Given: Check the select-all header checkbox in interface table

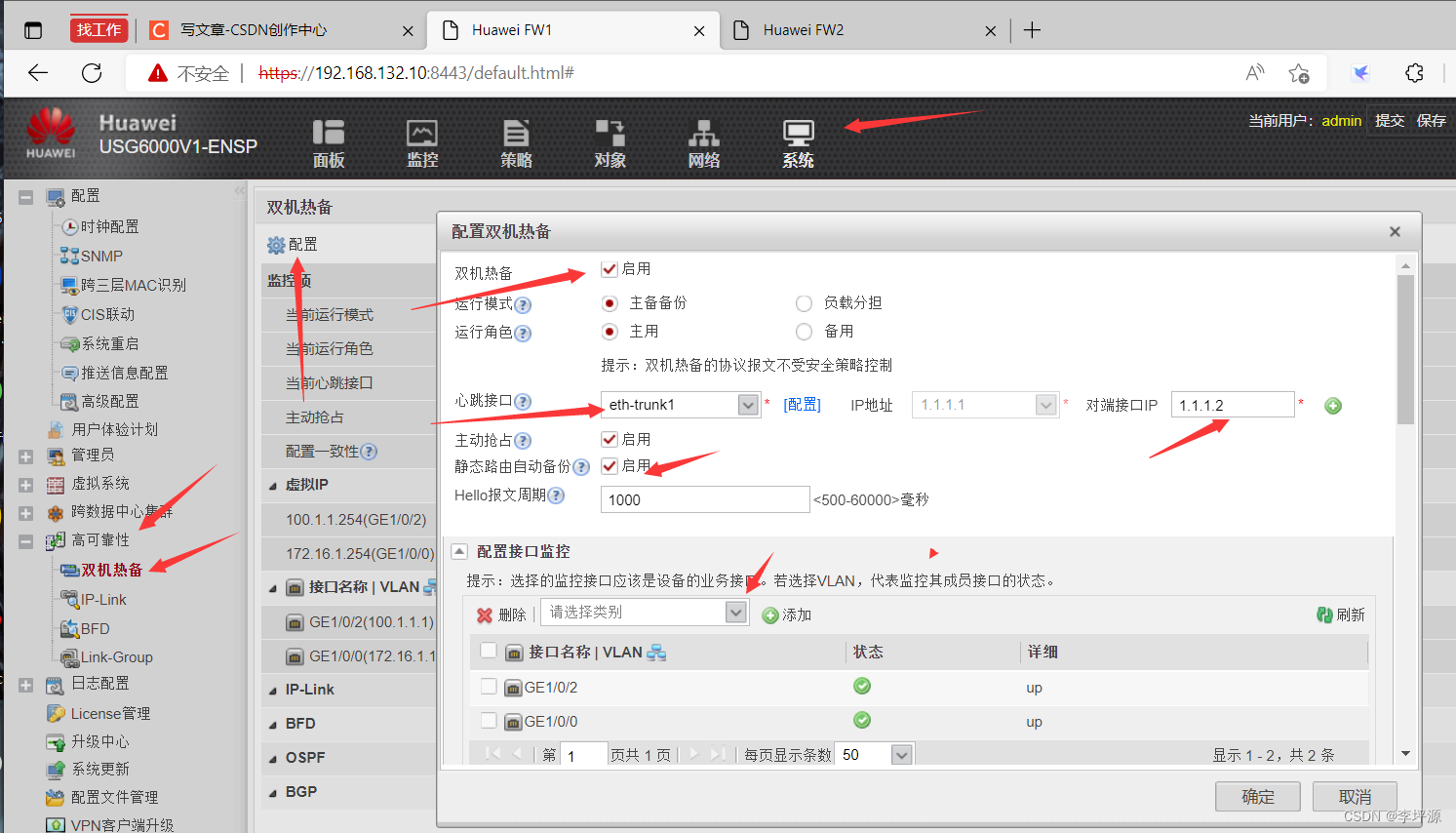Looking at the screenshot, I should pos(489,651).
